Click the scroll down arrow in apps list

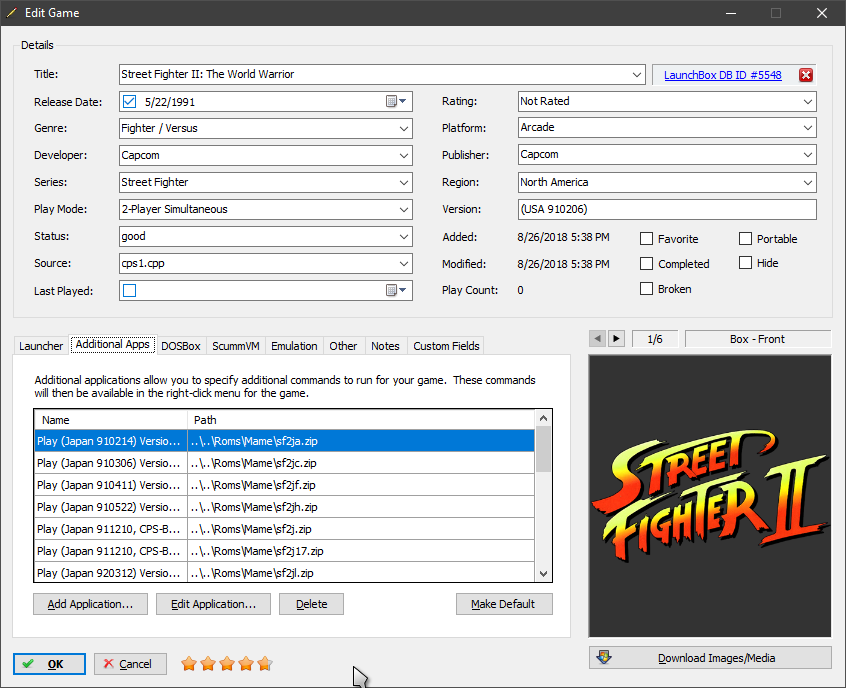(x=543, y=574)
